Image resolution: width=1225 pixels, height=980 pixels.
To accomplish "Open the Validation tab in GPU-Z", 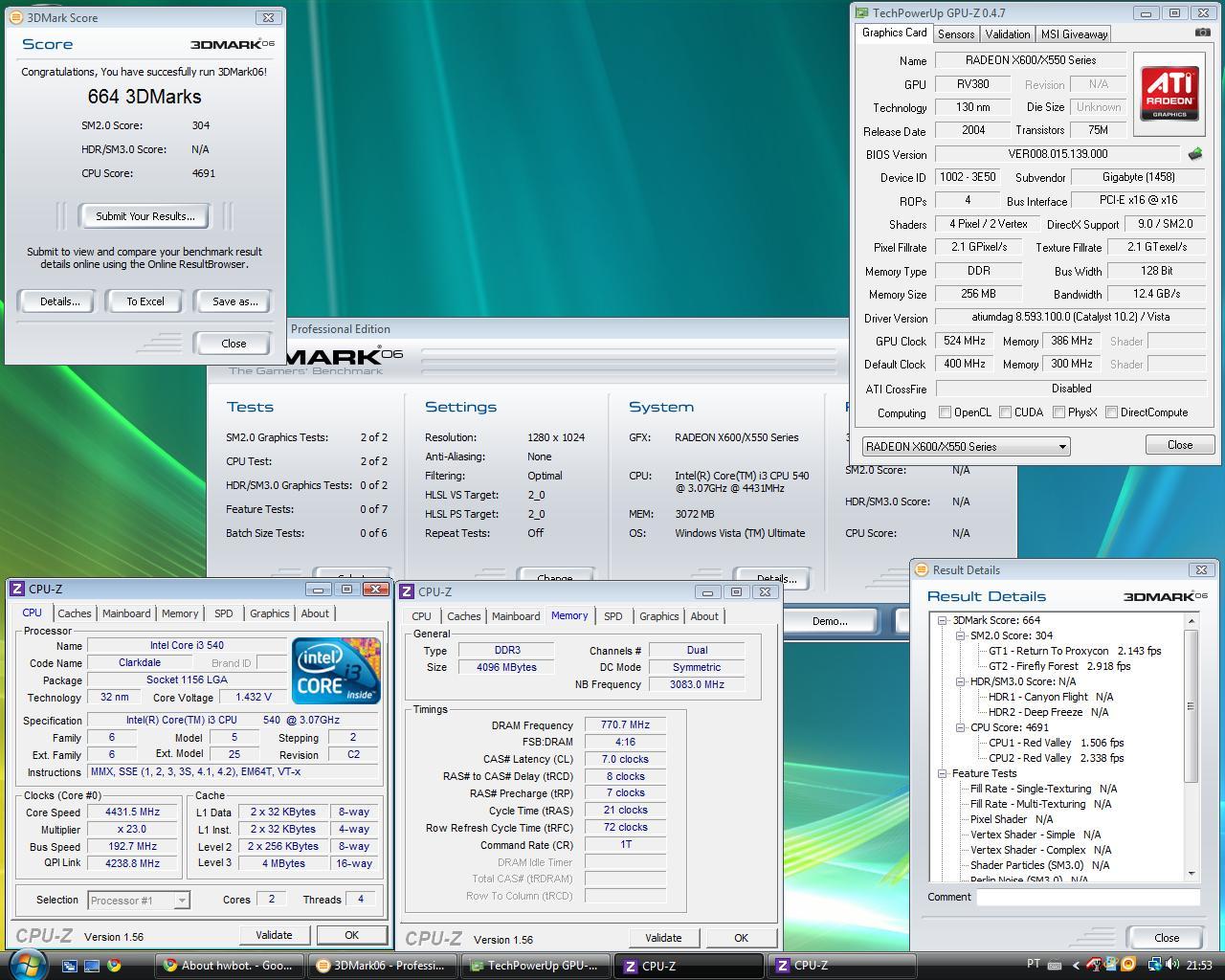I will click(x=1008, y=33).
